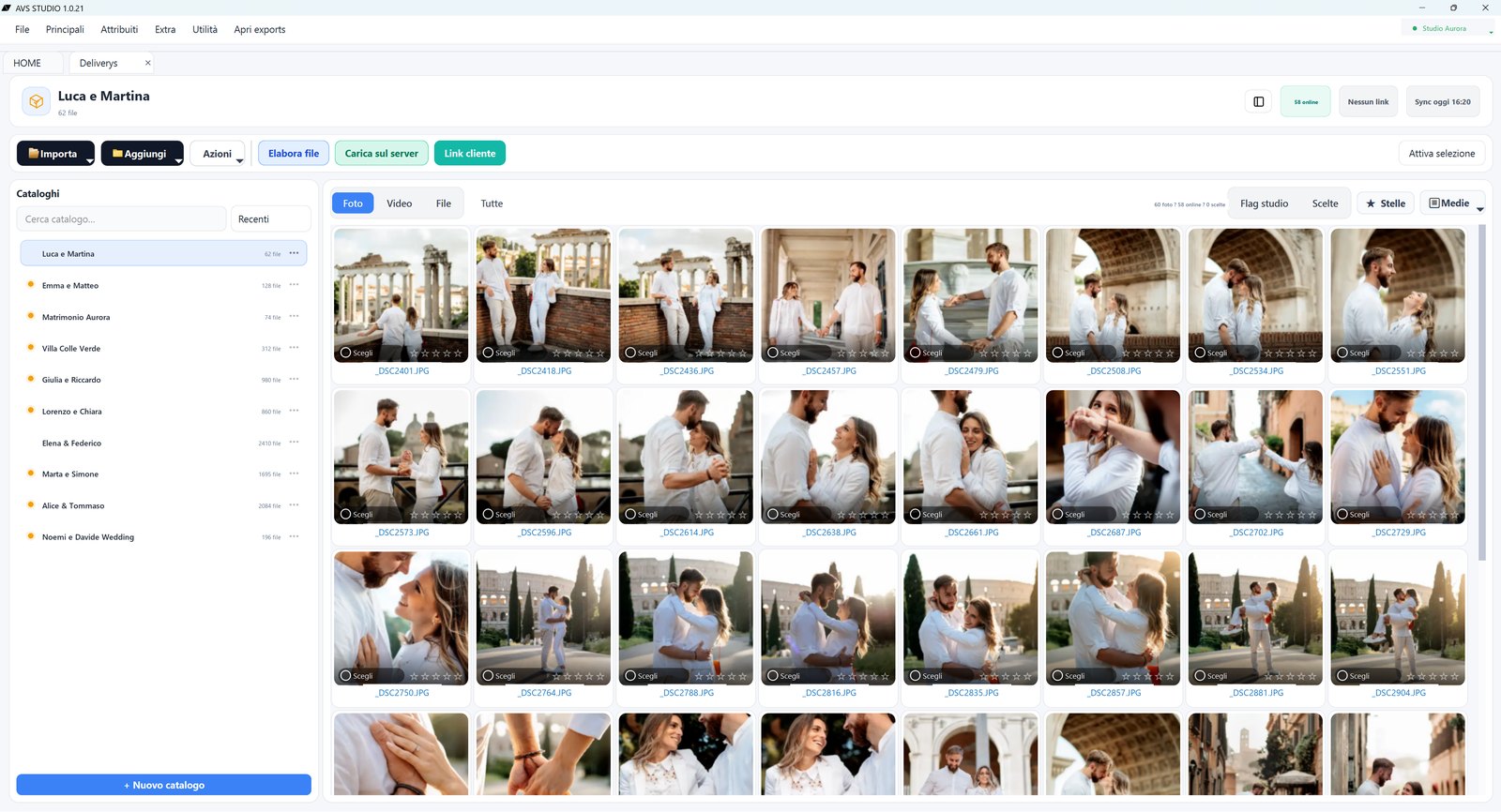Image resolution: width=1501 pixels, height=812 pixels.
Task: Click the AVS Studio logo in title bar
Action: click(7, 8)
